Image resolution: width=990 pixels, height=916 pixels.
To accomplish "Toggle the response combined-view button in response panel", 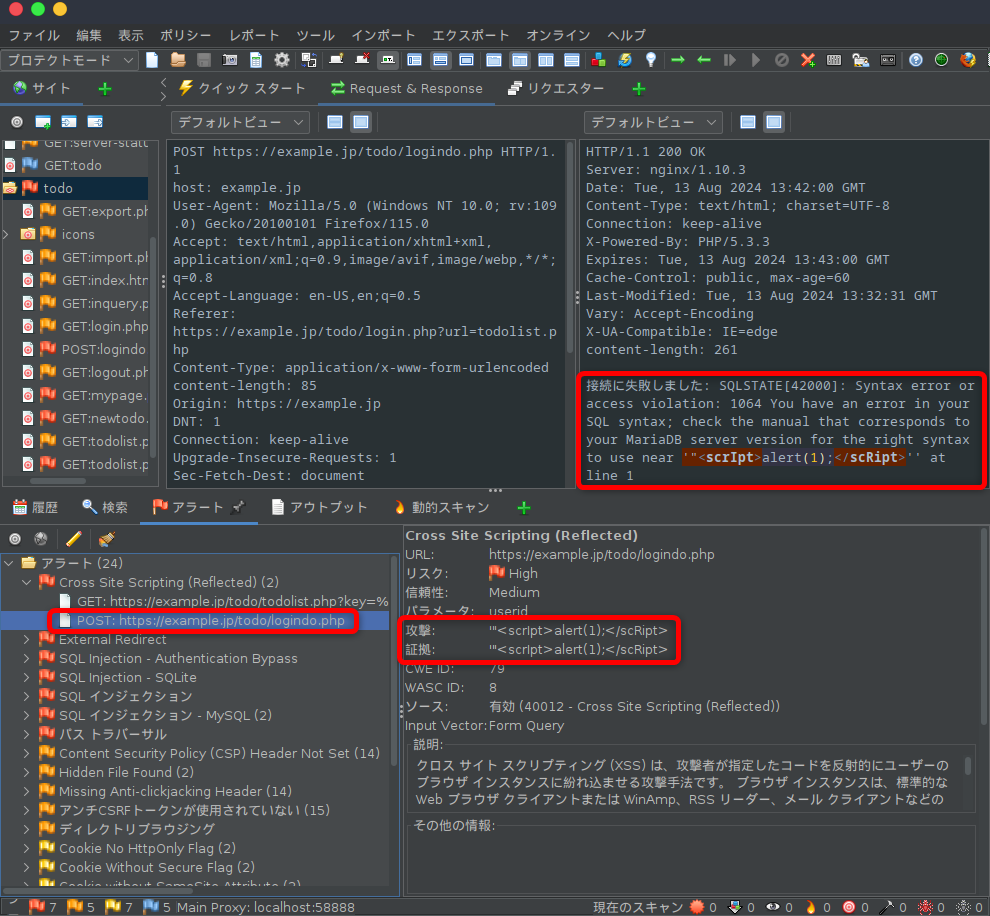I will pos(773,122).
